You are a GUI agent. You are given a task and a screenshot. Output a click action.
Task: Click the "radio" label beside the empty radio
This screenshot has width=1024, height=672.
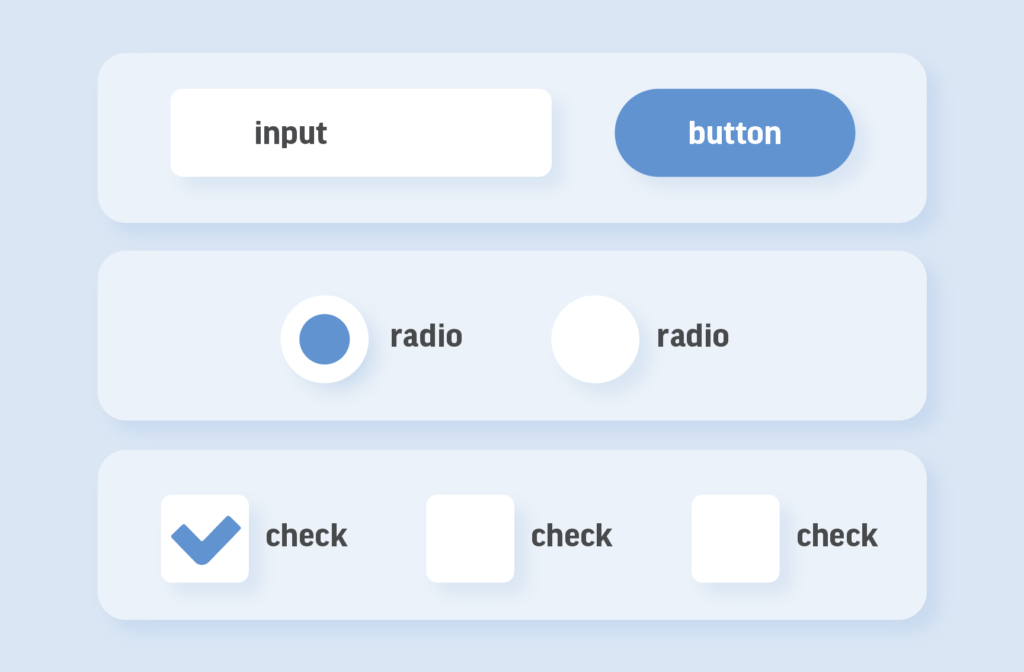[x=693, y=336]
